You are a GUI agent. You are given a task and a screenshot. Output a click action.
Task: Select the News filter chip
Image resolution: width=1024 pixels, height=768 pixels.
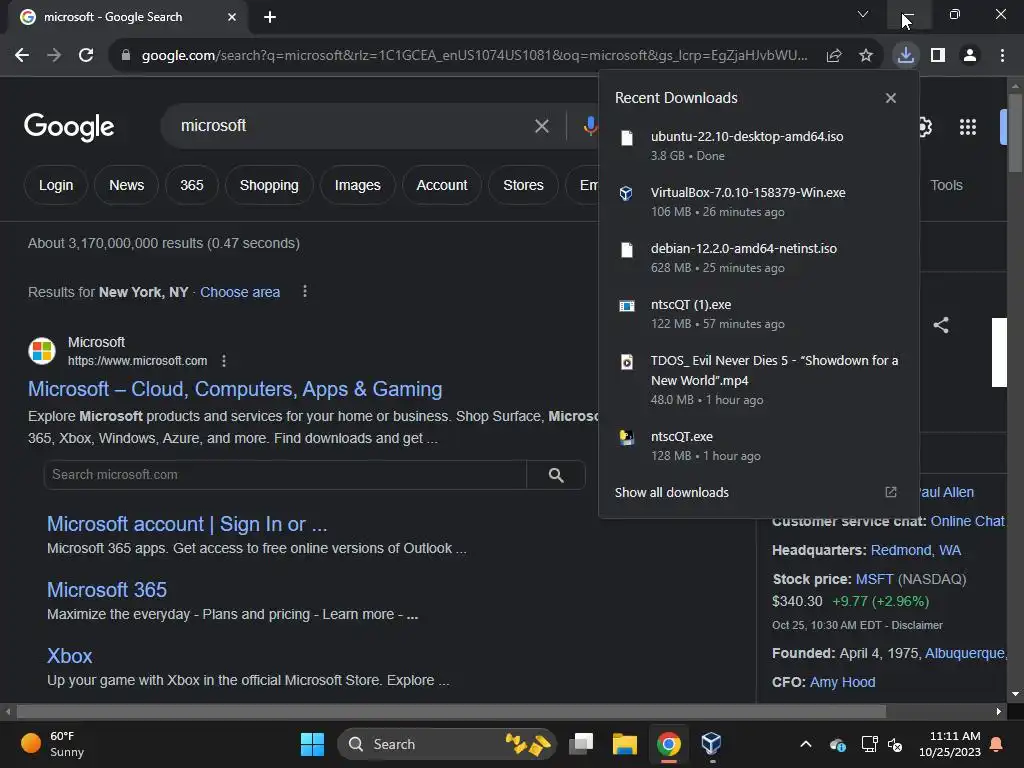point(127,185)
